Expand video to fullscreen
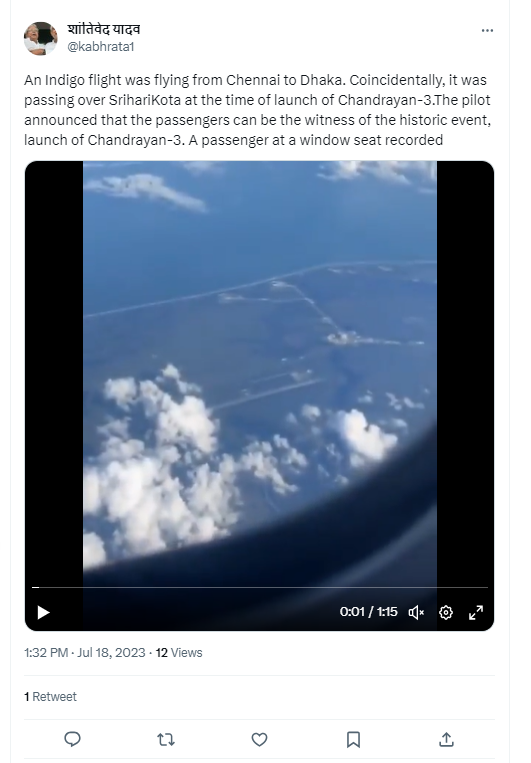This screenshot has height=763, width=531. pyautogui.click(x=476, y=612)
